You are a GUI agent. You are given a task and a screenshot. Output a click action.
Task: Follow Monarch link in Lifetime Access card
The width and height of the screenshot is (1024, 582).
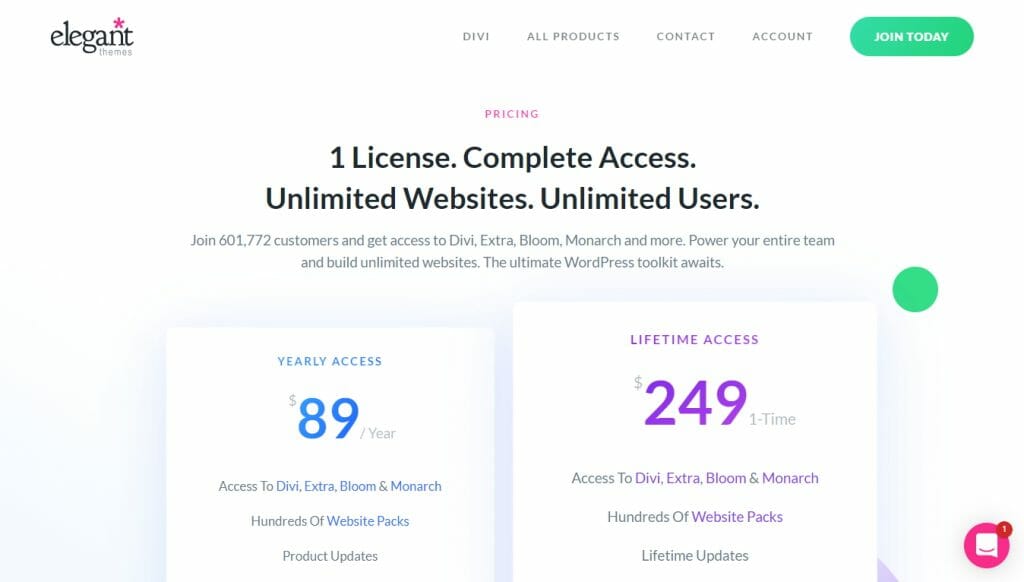(790, 478)
